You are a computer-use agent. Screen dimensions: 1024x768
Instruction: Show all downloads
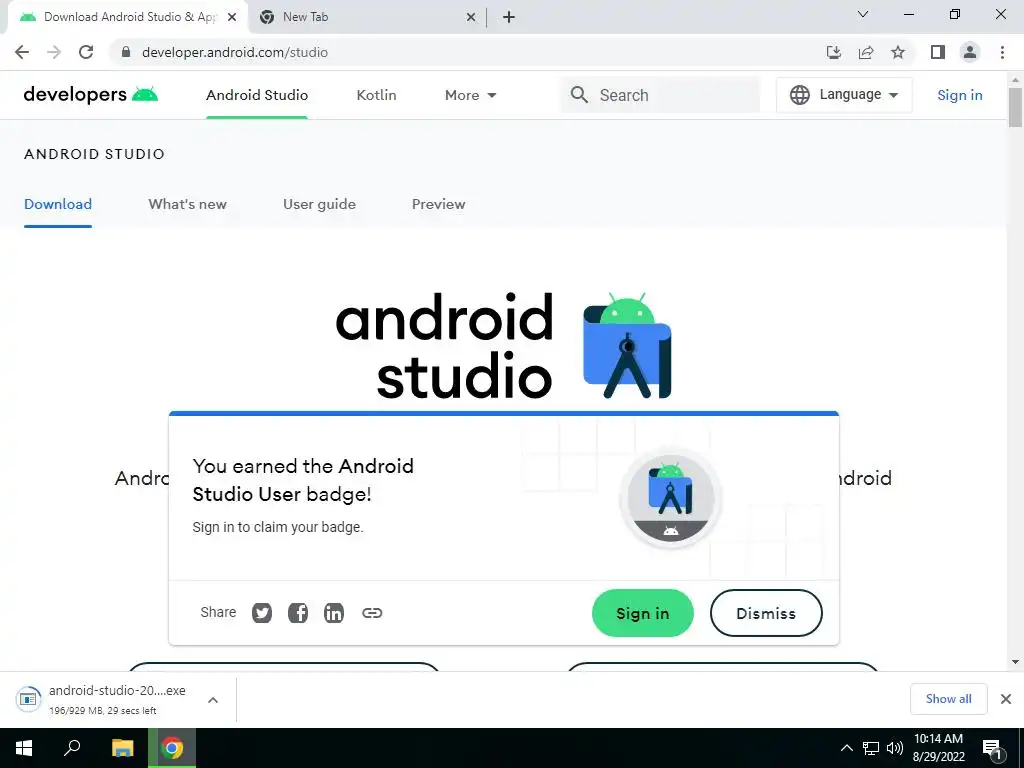tap(948, 699)
